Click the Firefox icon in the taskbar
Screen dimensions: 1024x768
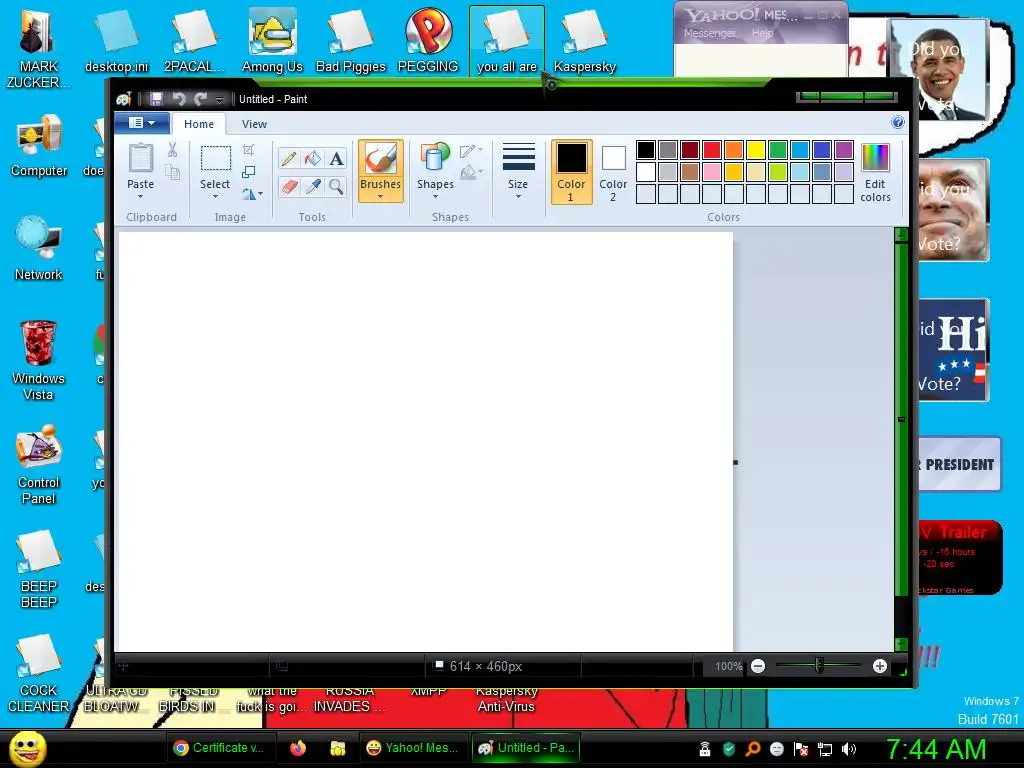point(298,748)
